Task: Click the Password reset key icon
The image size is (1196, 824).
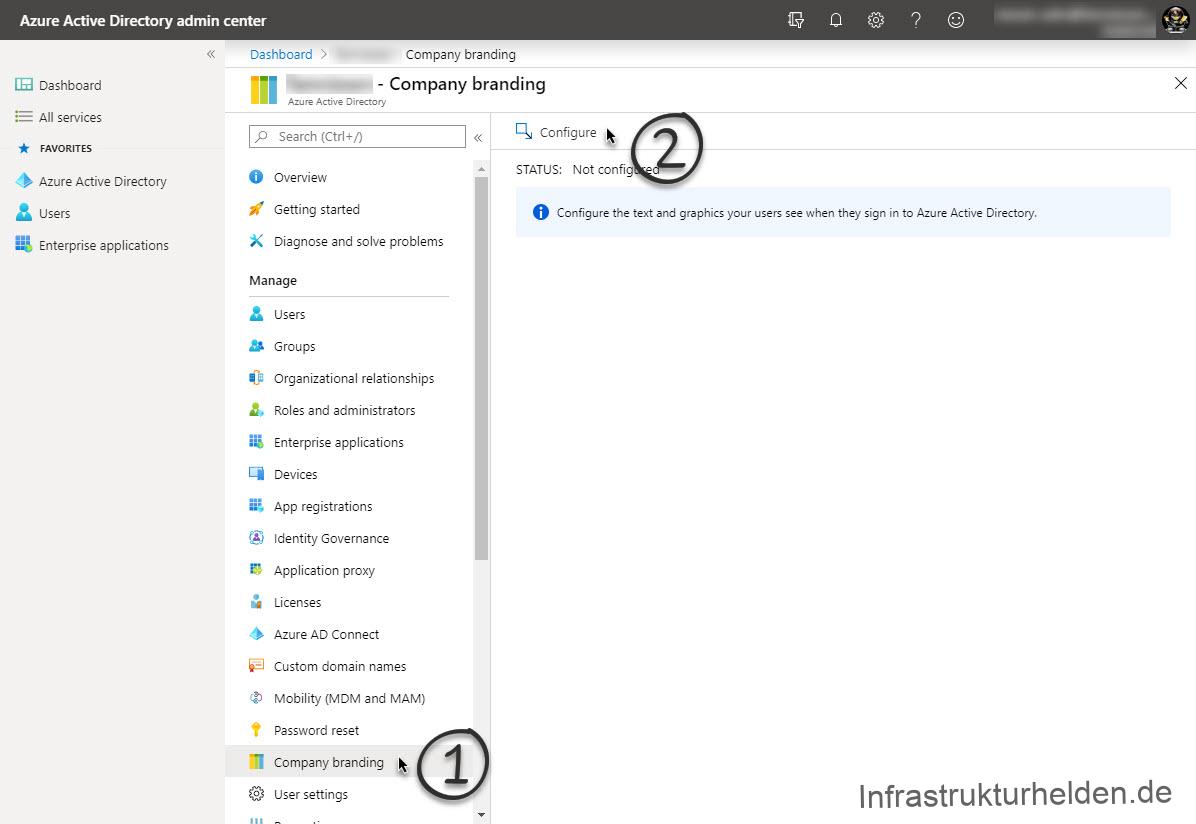Action: point(256,730)
